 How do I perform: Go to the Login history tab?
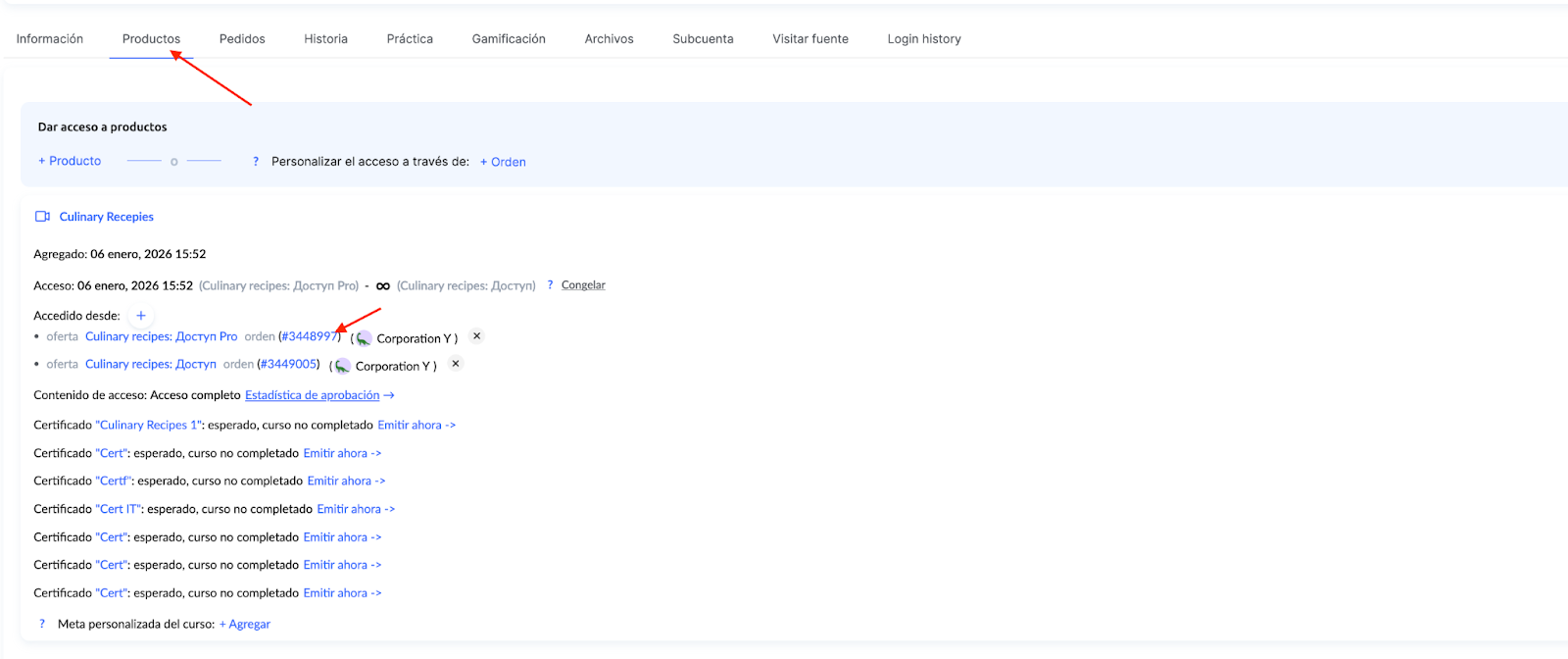[923, 39]
